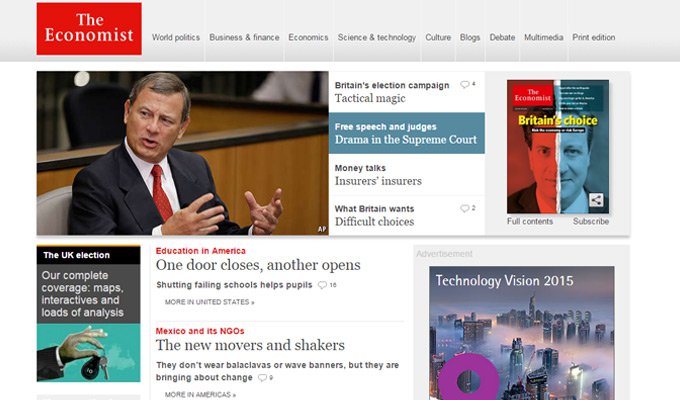The width and height of the screenshot is (680, 400).
Task: Select Money talks Insurers' insurers story
Action: point(407,174)
